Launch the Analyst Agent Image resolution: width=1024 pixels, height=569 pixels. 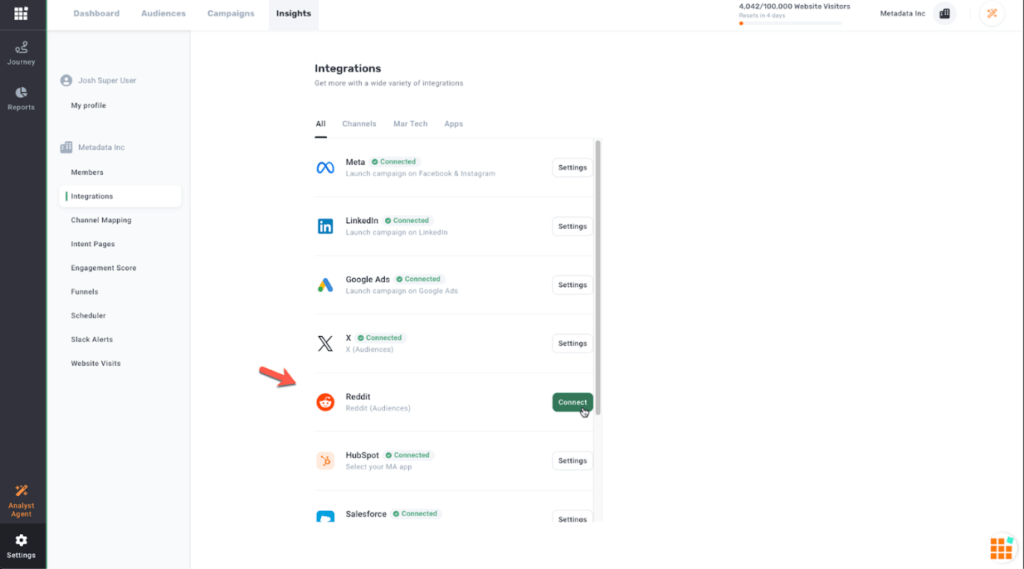pos(21,501)
